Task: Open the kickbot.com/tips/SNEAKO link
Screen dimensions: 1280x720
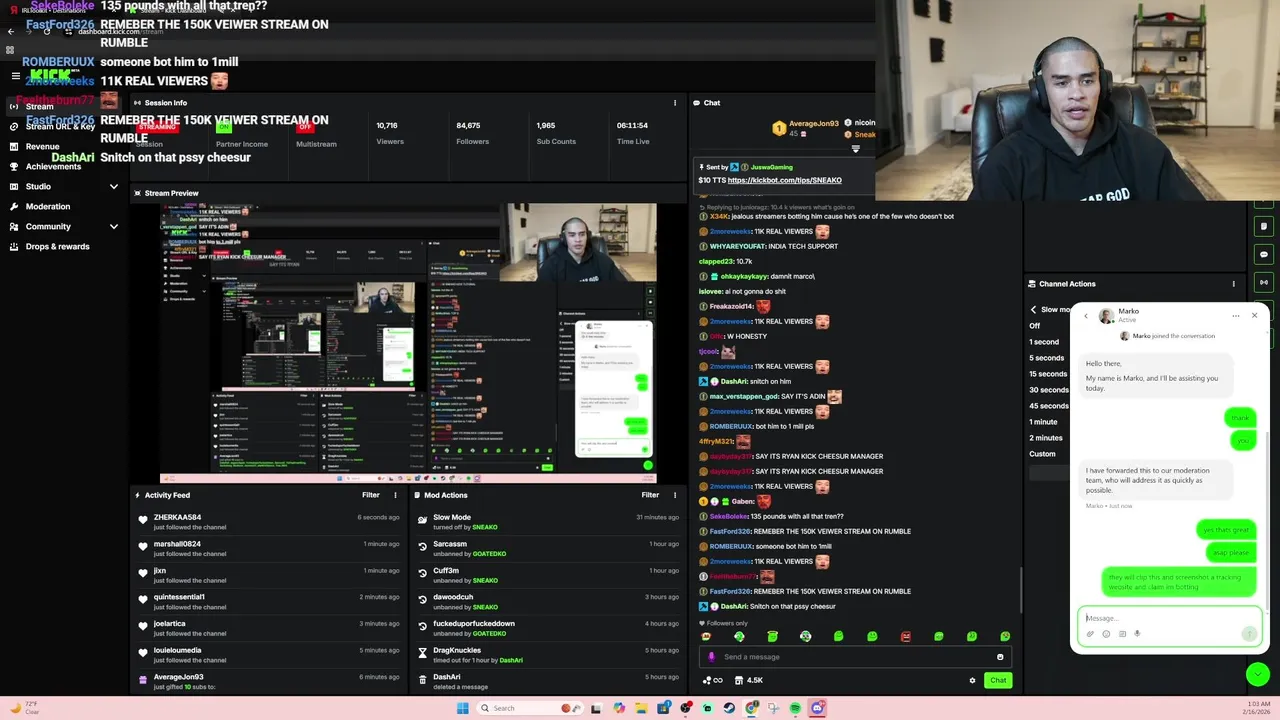Action: click(x=785, y=180)
